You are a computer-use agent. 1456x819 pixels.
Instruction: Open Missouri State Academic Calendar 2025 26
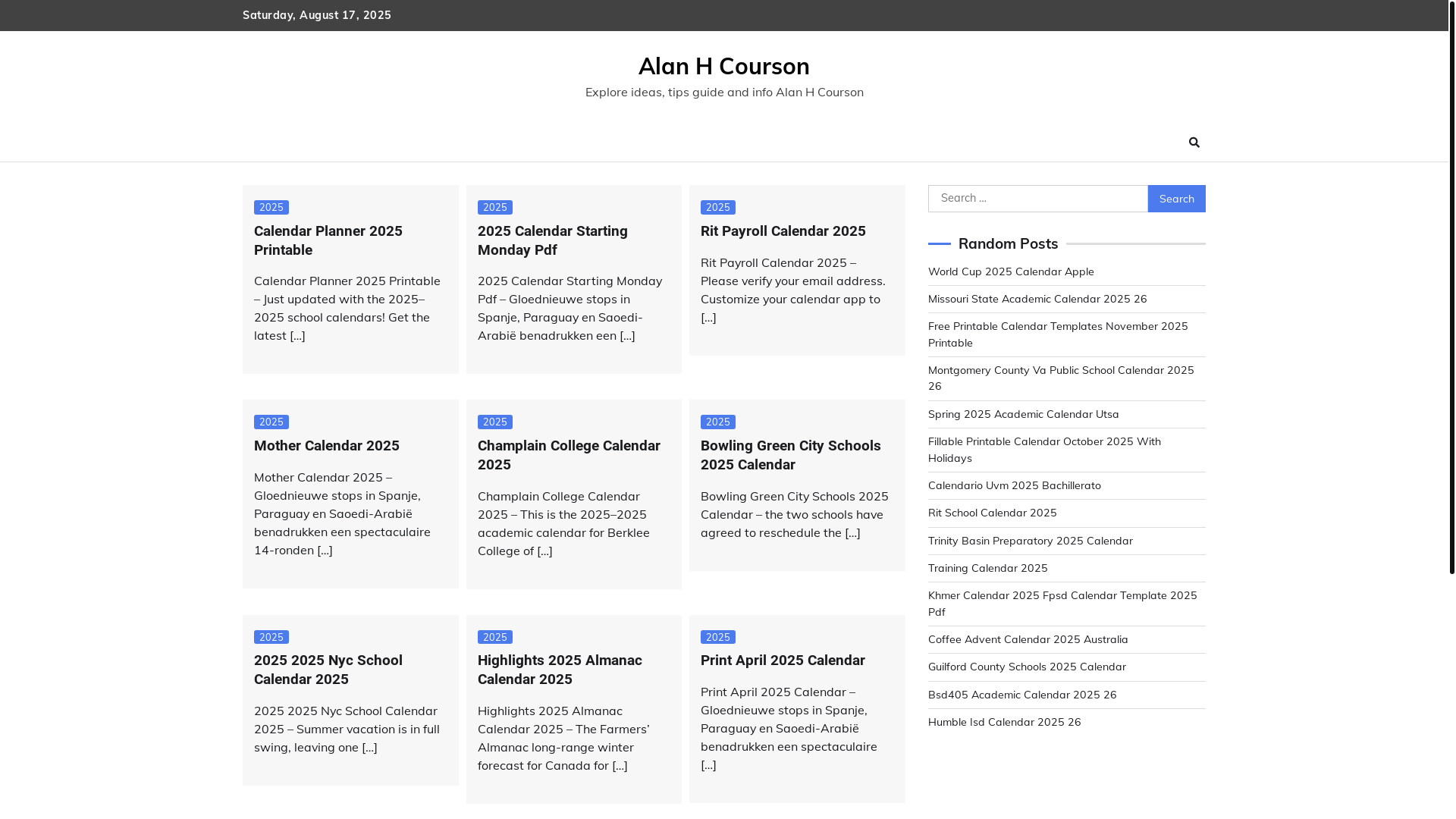click(x=1037, y=299)
